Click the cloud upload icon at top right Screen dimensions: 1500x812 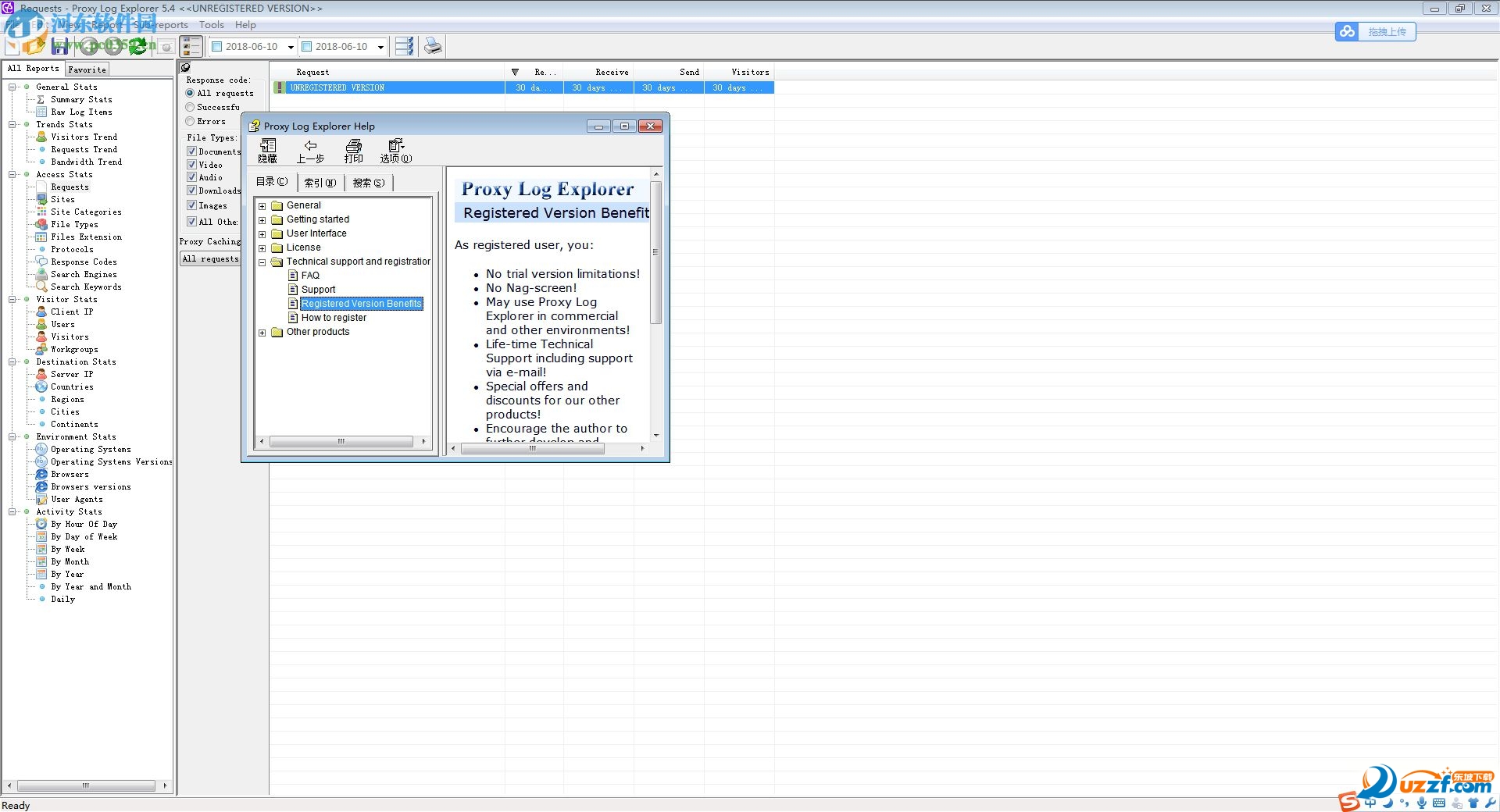pyautogui.click(x=1347, y=32)
